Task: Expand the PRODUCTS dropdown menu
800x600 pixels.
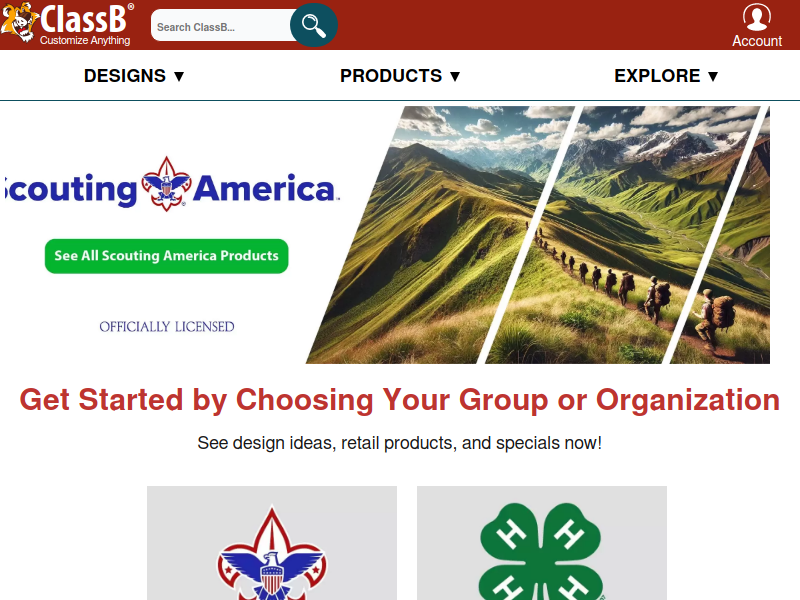Action: click(400, 76)
